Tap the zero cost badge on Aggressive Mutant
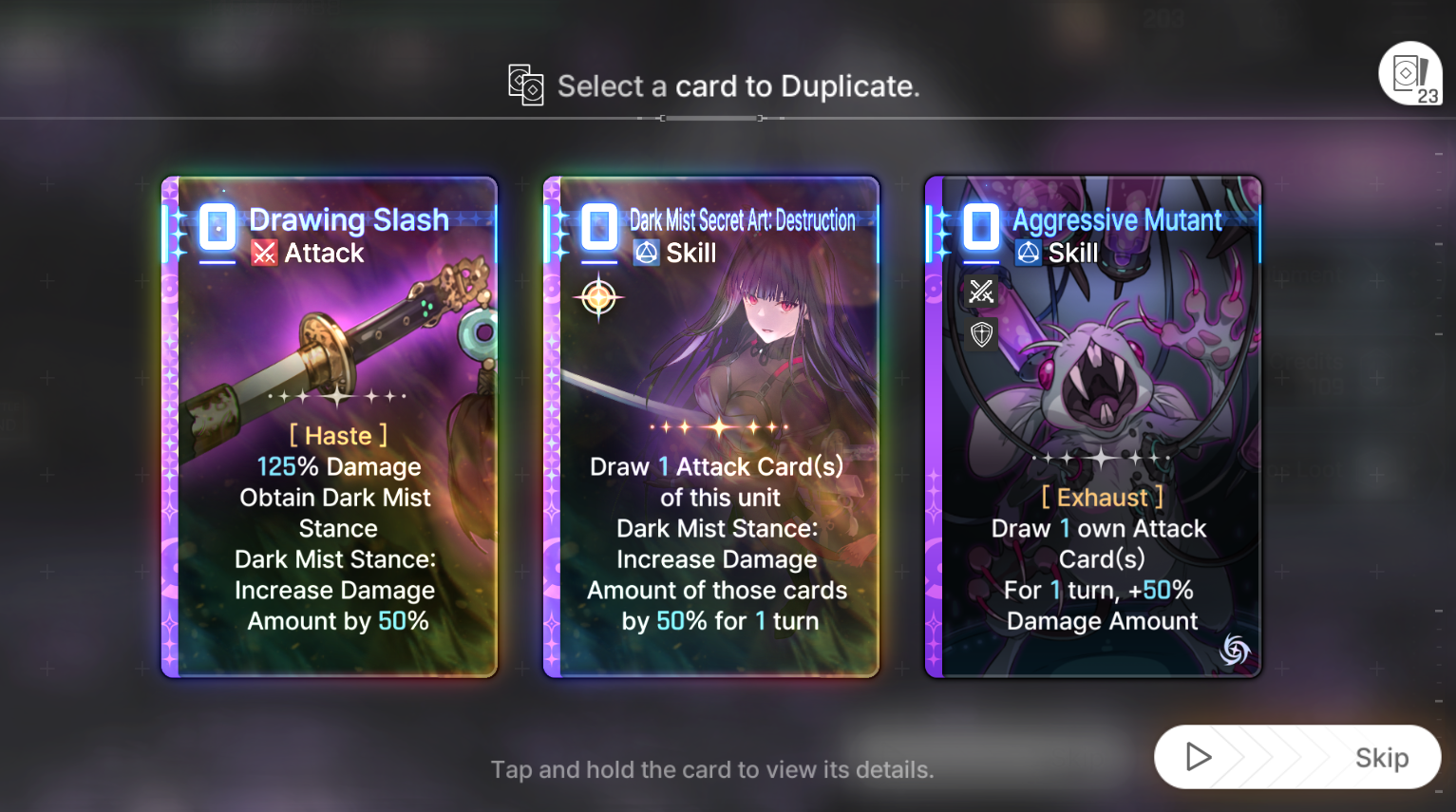This screenshot has height=812, width=1456. point(981,228)
